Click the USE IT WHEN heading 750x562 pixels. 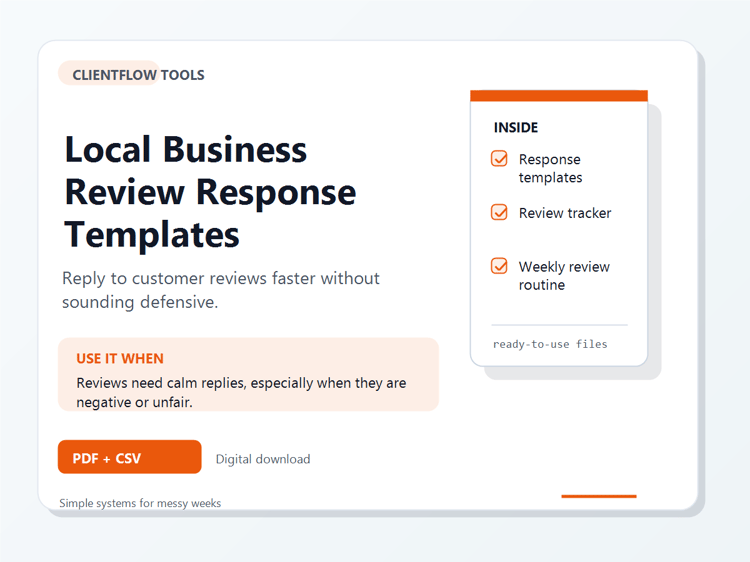tap(120, 358)
